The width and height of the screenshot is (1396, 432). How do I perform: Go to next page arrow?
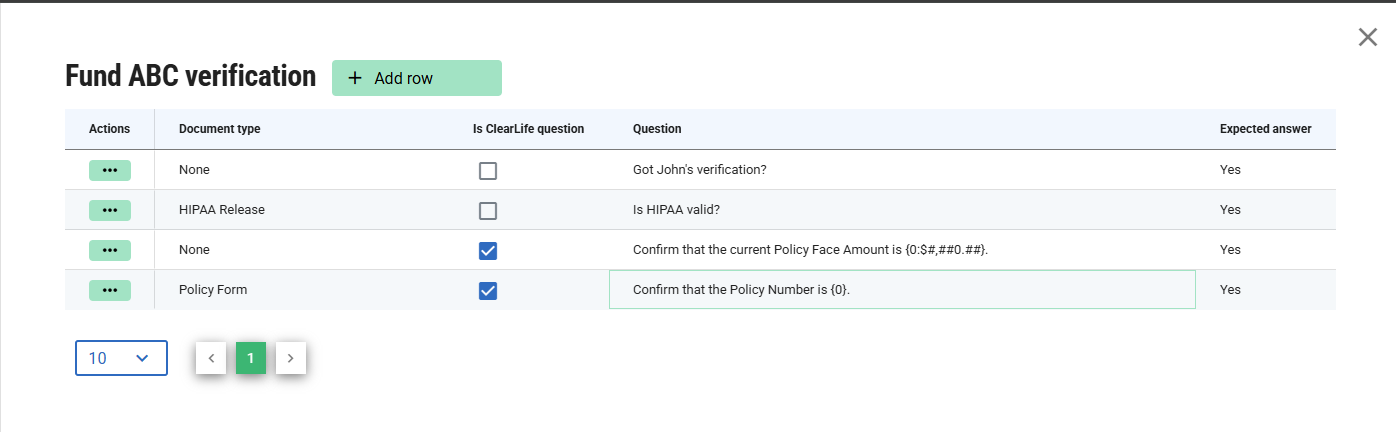pos(291,358)
